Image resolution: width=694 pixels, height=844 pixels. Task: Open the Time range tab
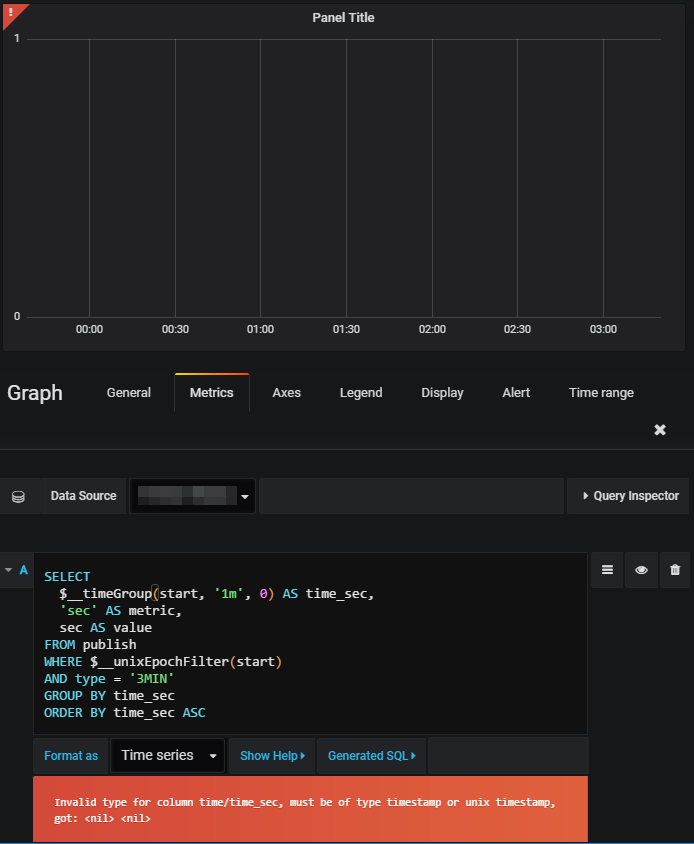pyautogui.click(x=601, y=392)
